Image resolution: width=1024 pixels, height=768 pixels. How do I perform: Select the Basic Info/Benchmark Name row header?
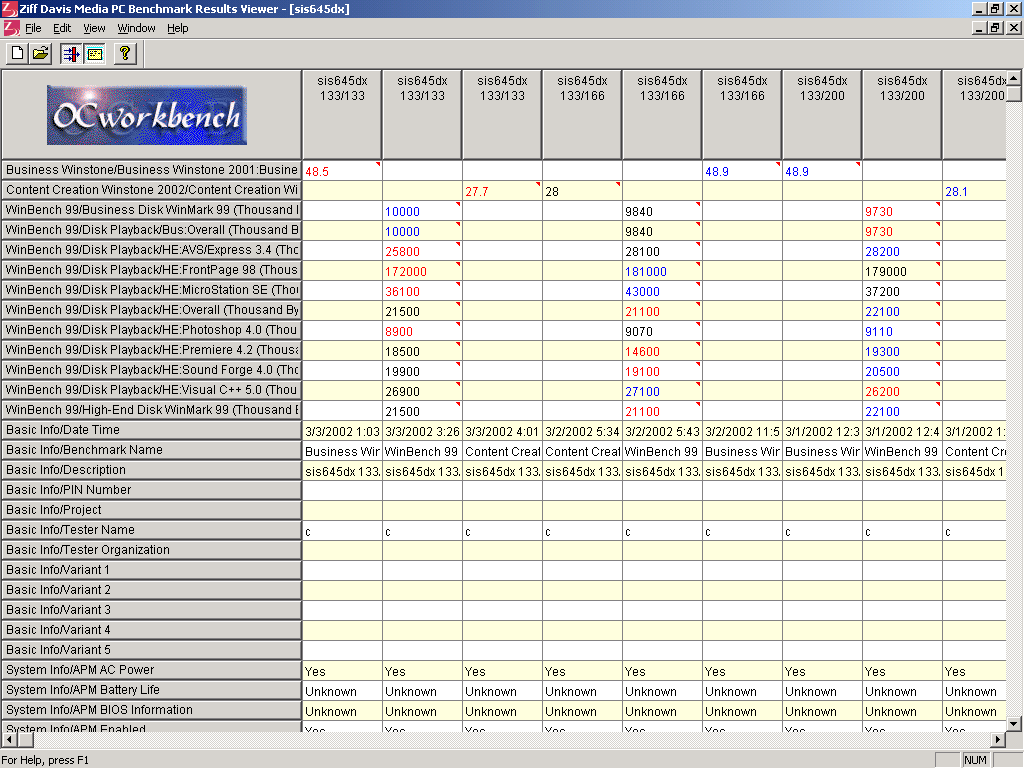point(152,450)
